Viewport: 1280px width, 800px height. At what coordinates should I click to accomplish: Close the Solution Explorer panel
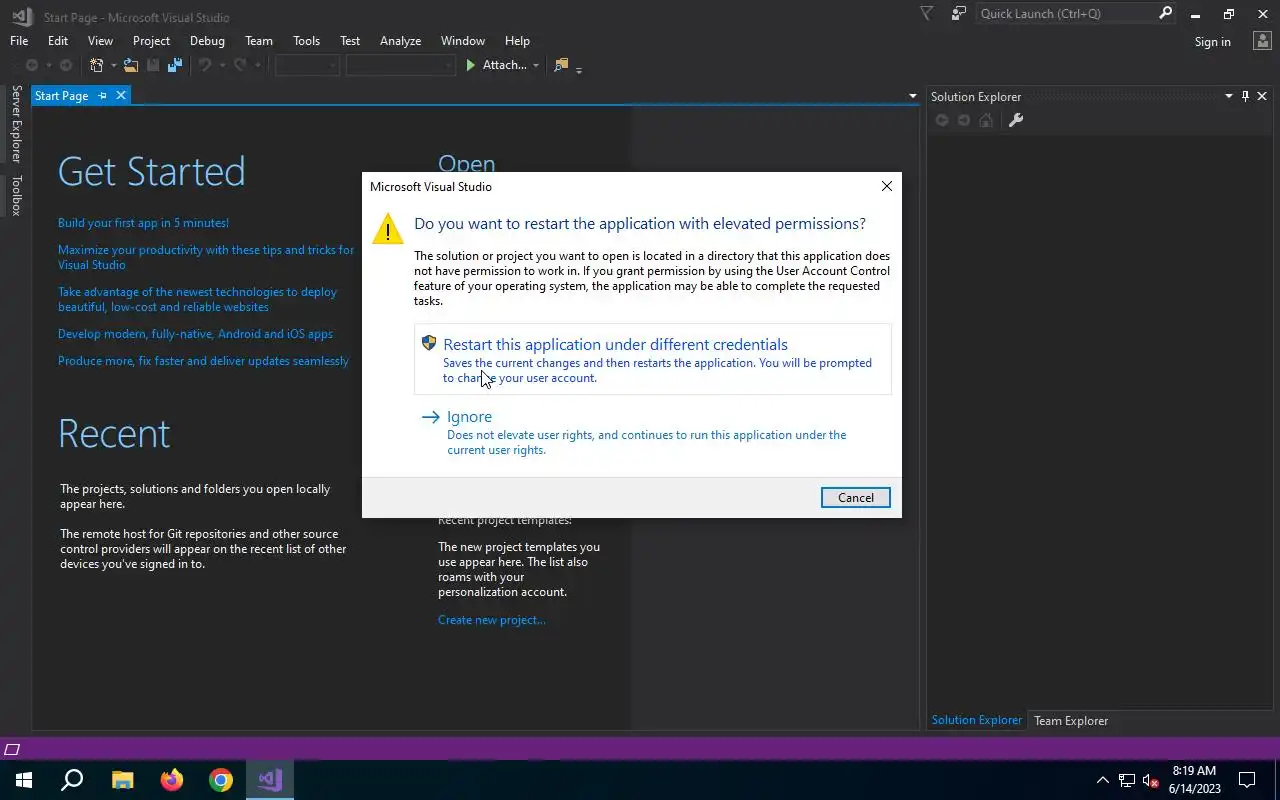[x=1262, y=96]
